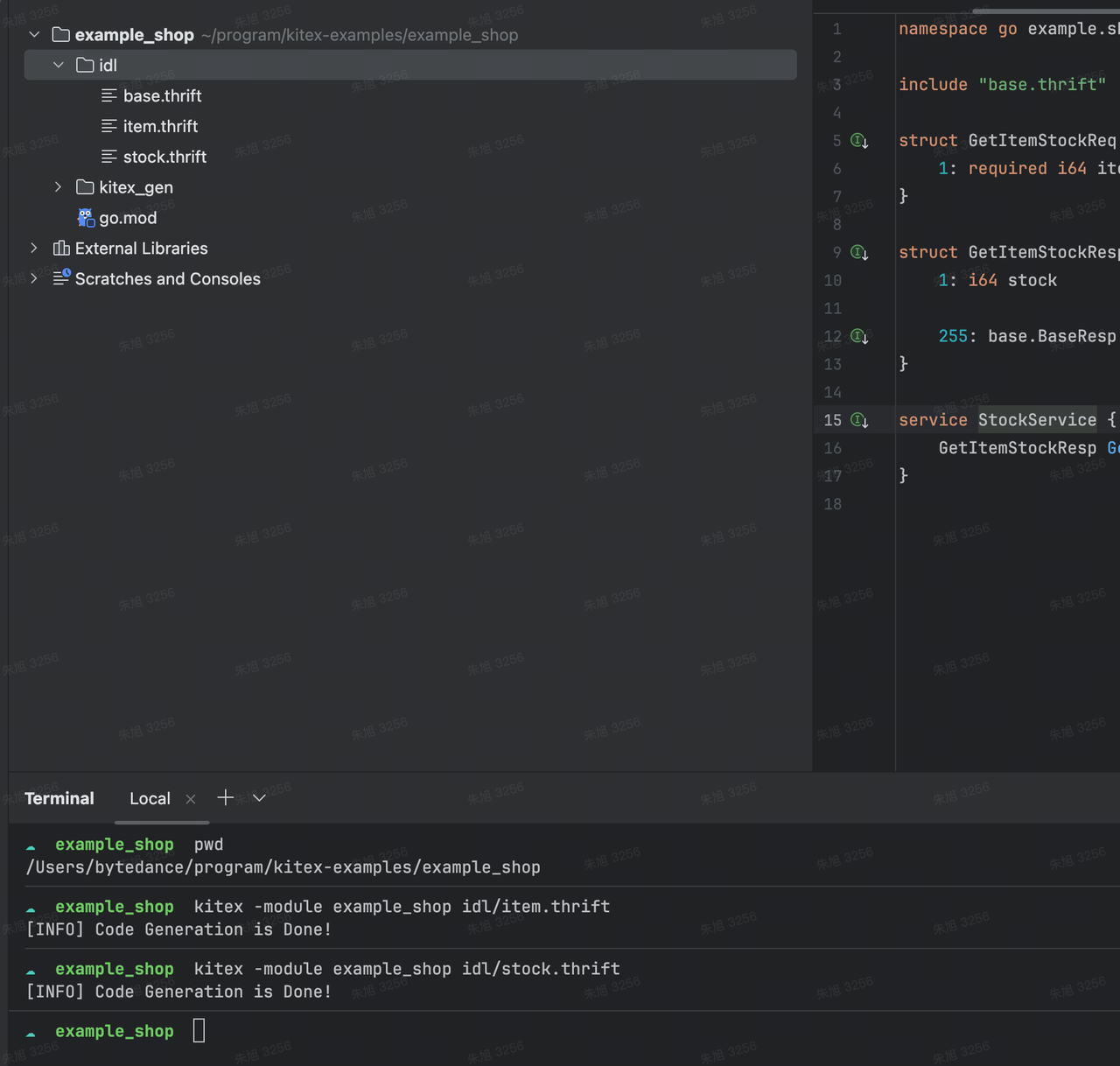Click the Terminal tool window title
Screen dimensions: 1120x1066
(x=59, y=798)
